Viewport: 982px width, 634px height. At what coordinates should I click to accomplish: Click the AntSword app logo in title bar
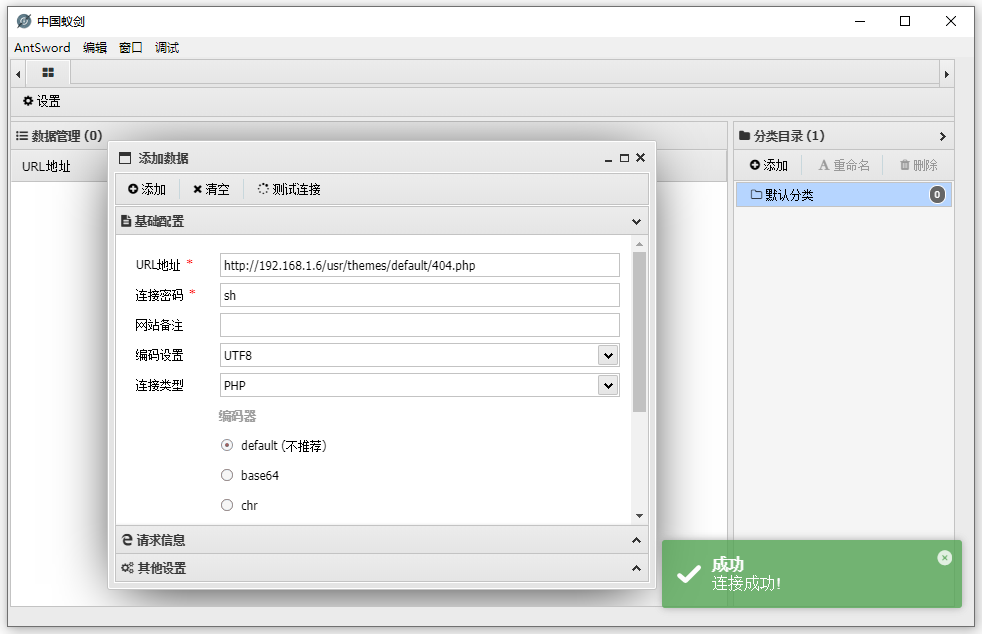[24, 21]
